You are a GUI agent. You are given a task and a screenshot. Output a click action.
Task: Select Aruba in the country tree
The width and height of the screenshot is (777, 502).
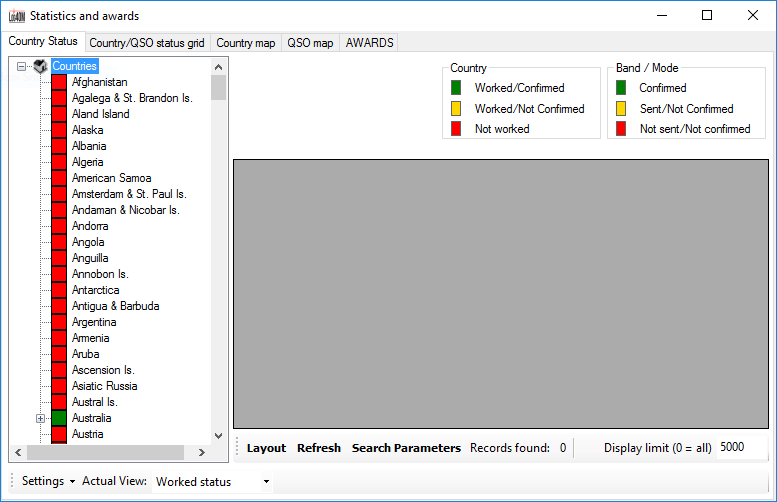pyautogui.click(x=86, y=354)
